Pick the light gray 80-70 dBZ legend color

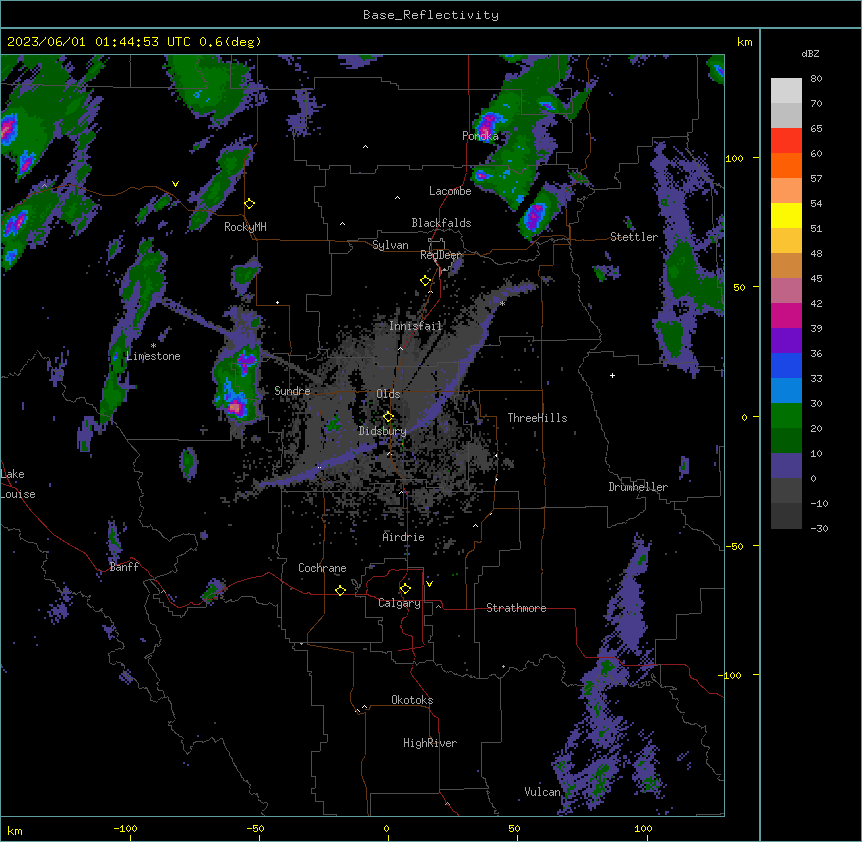[x=786, y=91]
